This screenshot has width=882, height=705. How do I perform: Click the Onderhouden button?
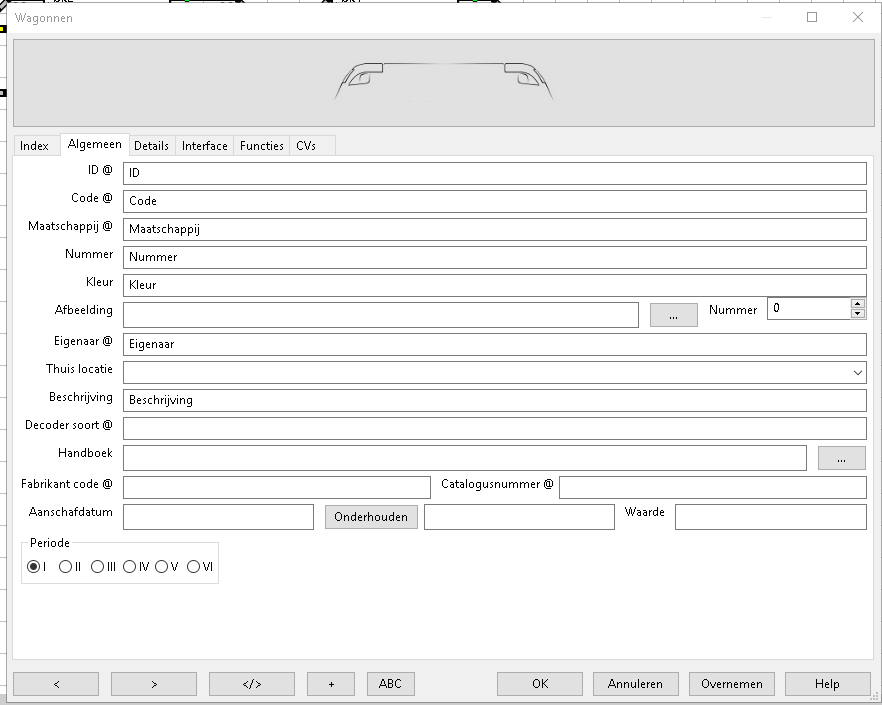371,517
